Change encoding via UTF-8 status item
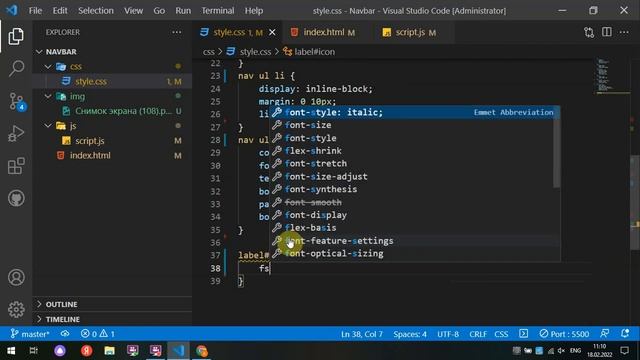Viewport: 640px width, 360px height. coord(448,334)
